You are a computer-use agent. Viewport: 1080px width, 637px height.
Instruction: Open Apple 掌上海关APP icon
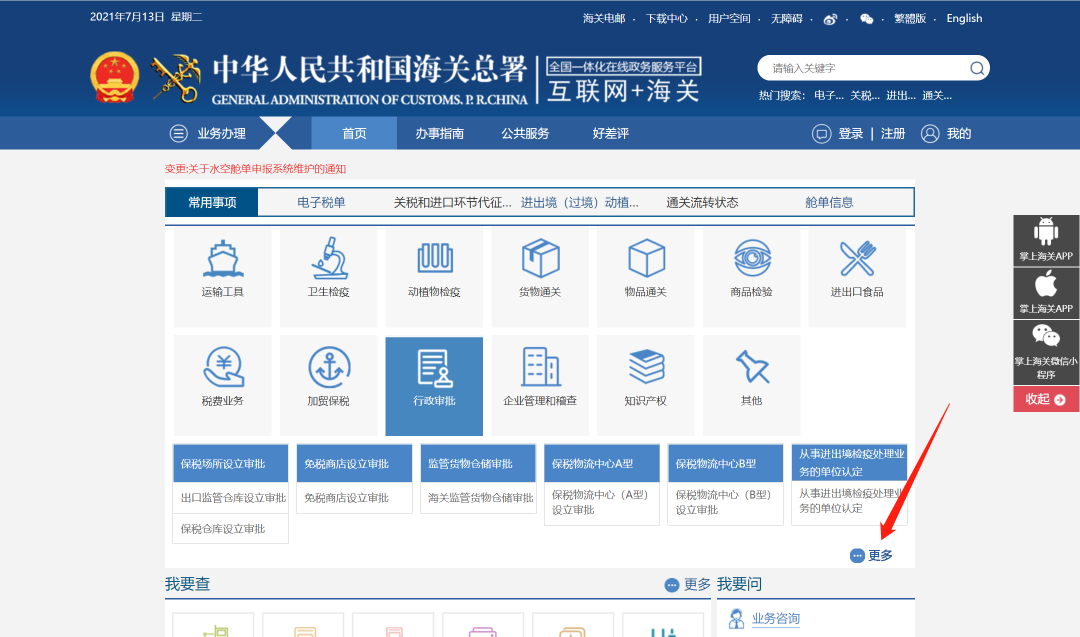pos(1046,284)
